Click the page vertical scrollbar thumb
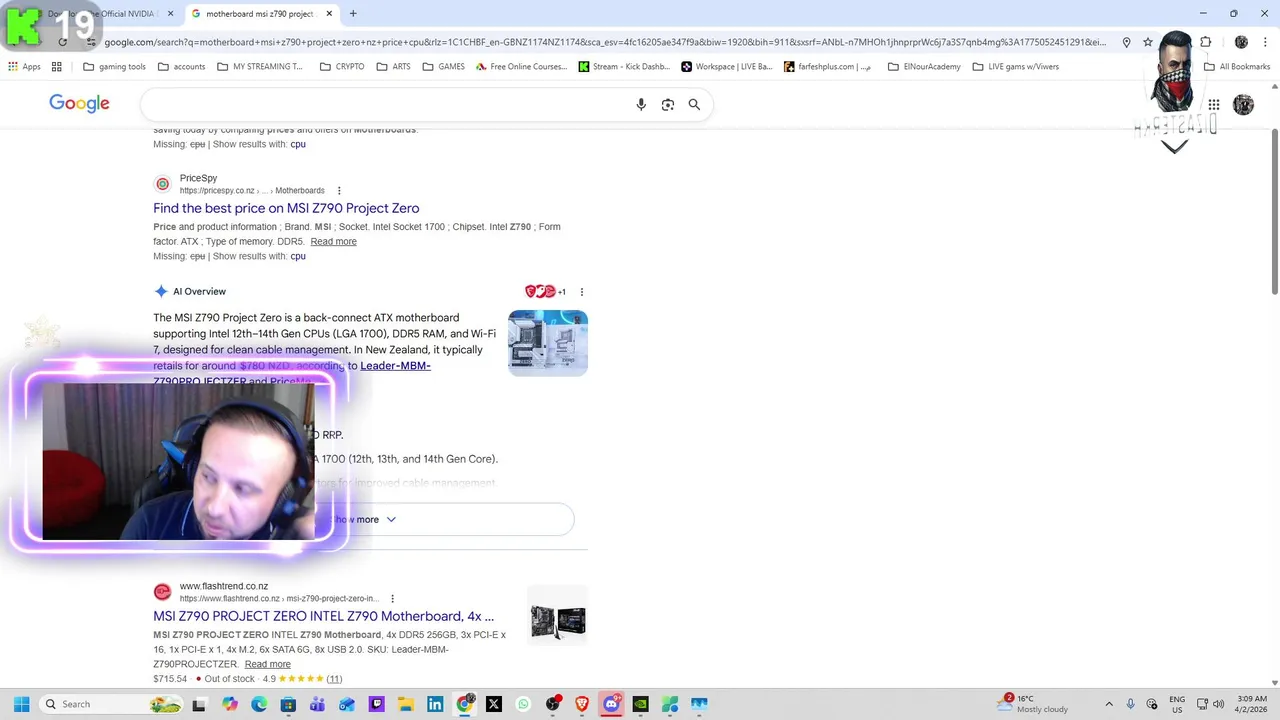 click(1274, 212)
